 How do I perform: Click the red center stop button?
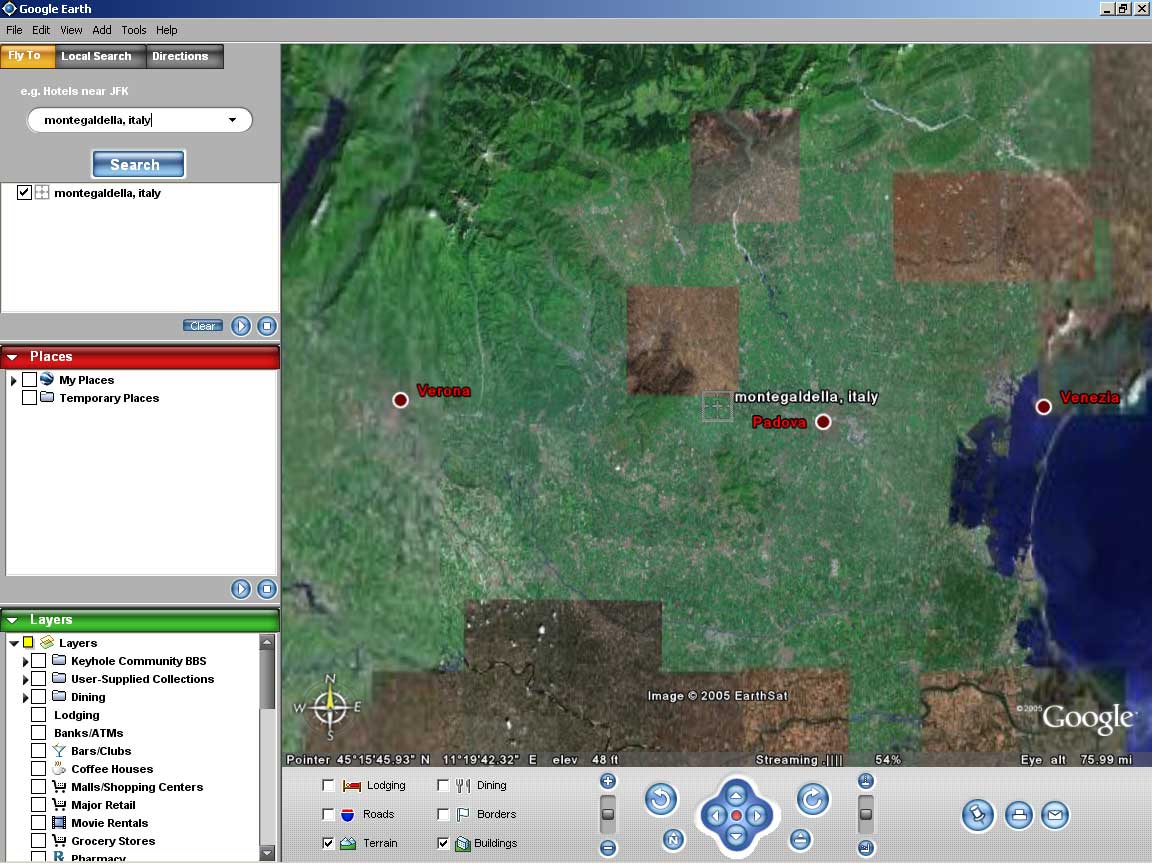pos(736,816)
